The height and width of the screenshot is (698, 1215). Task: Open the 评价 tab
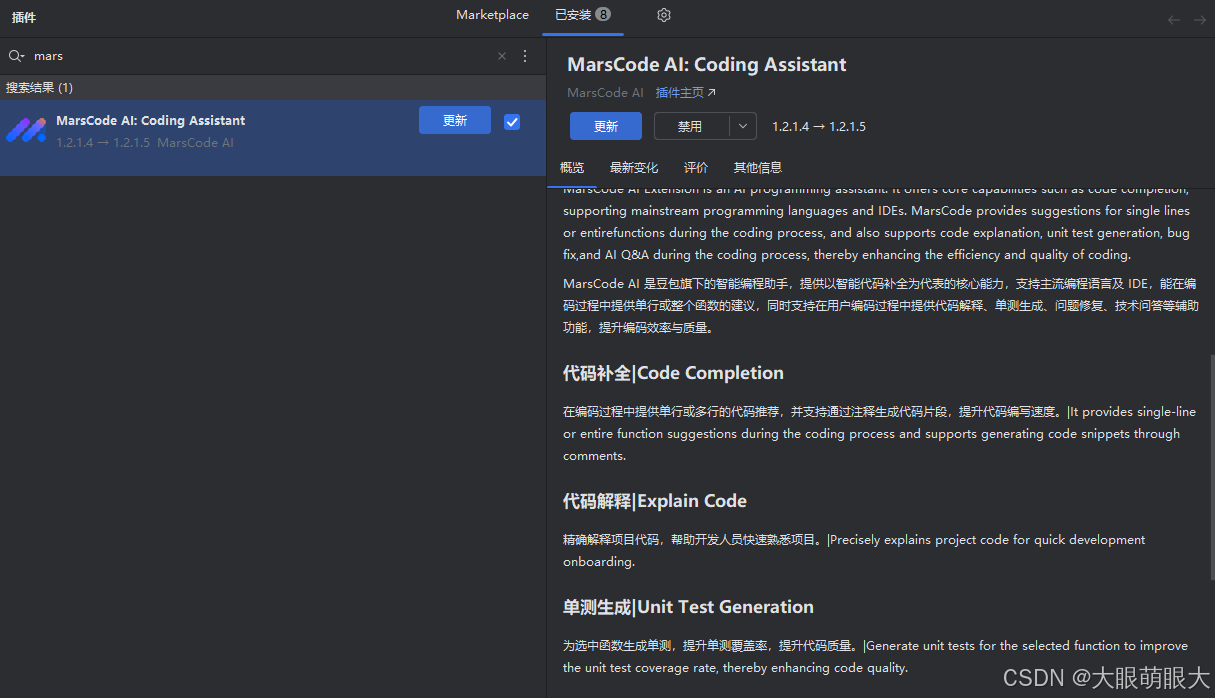696,168
